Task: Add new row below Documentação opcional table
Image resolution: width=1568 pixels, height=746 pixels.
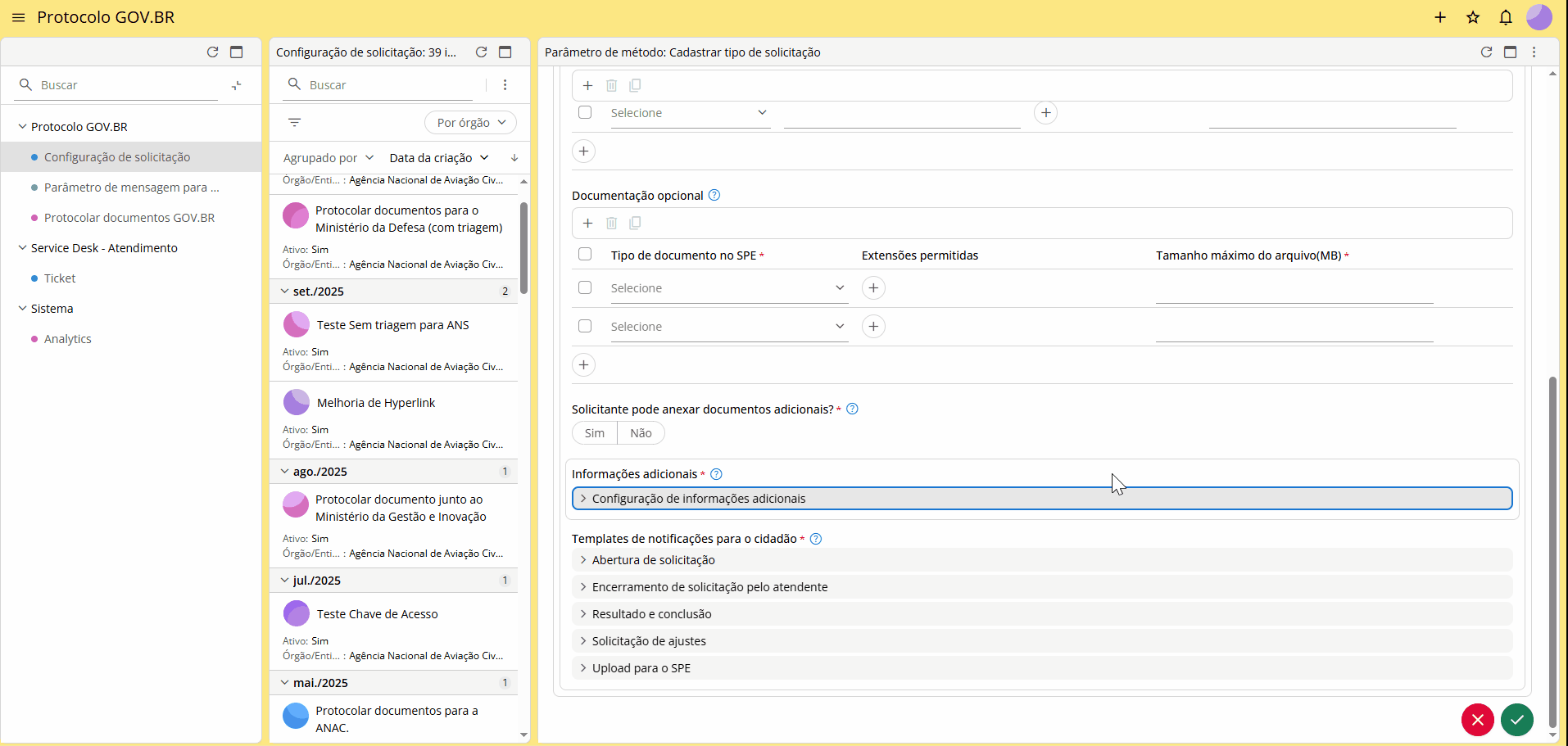Action: (x=583, y=364)
